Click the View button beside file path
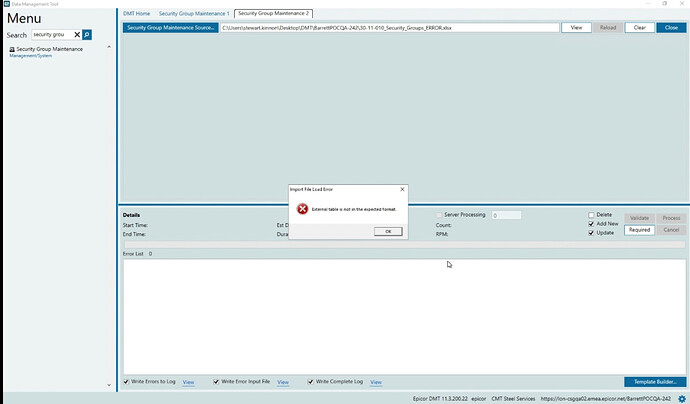This screenshot has width=690, height=404. pos(576,28)
